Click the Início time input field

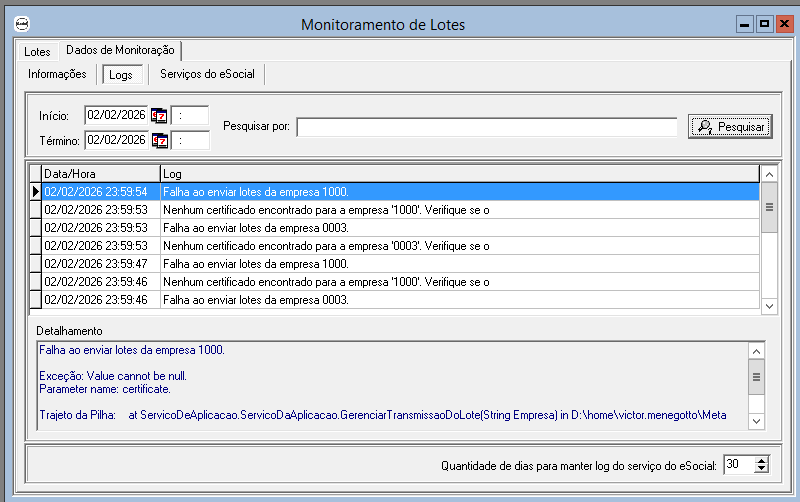click(x=190, y=115)
